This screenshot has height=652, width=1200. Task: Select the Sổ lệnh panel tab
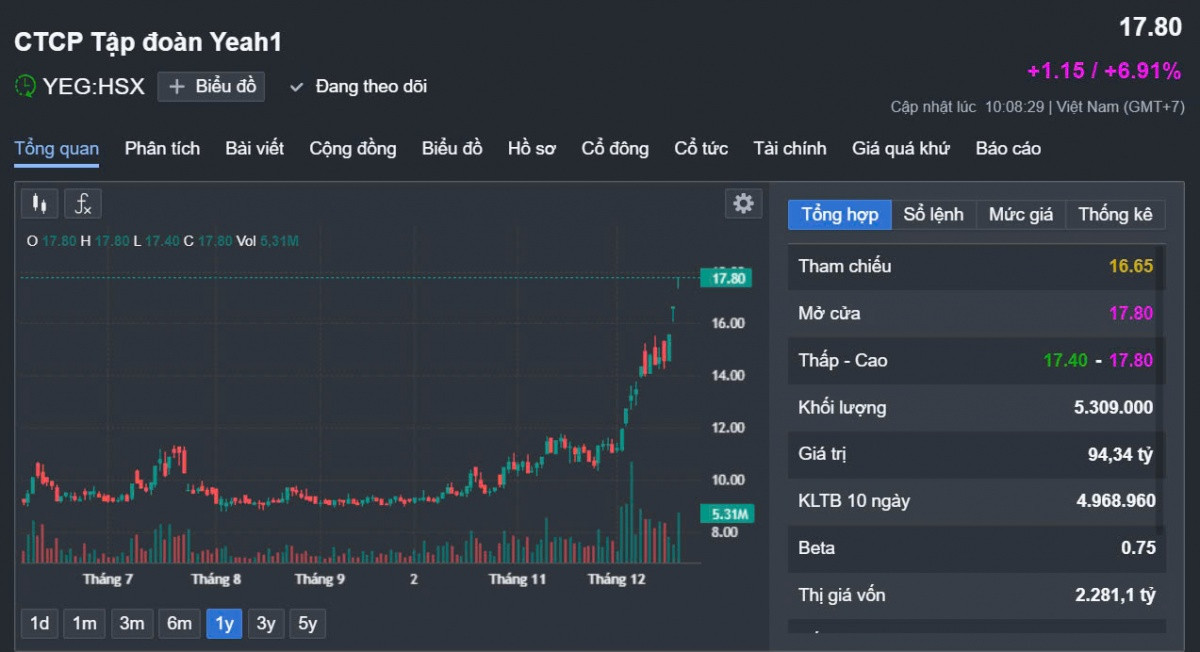pos(933,214)
